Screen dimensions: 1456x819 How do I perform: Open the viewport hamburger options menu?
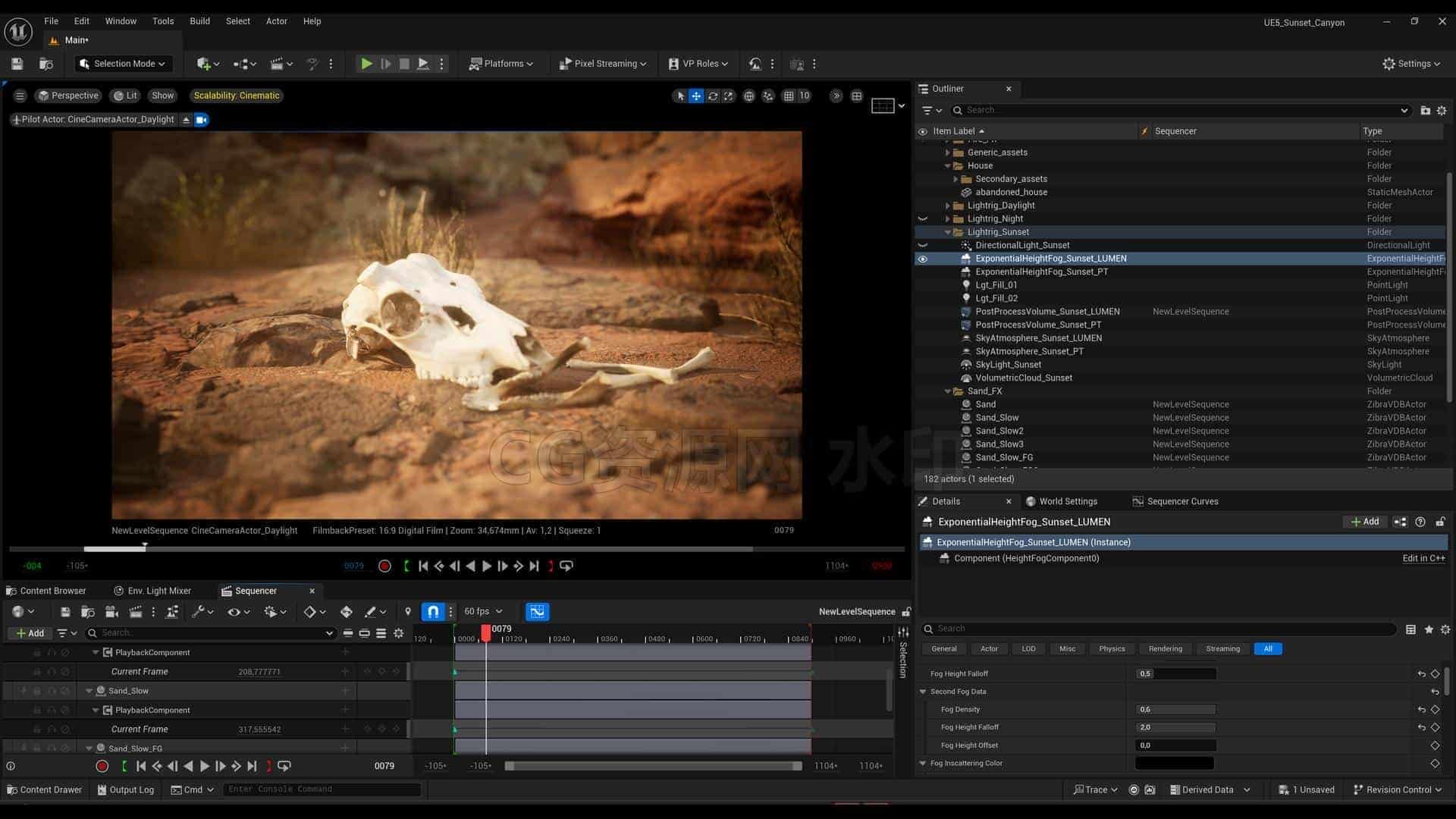click(x=20, y=96)
